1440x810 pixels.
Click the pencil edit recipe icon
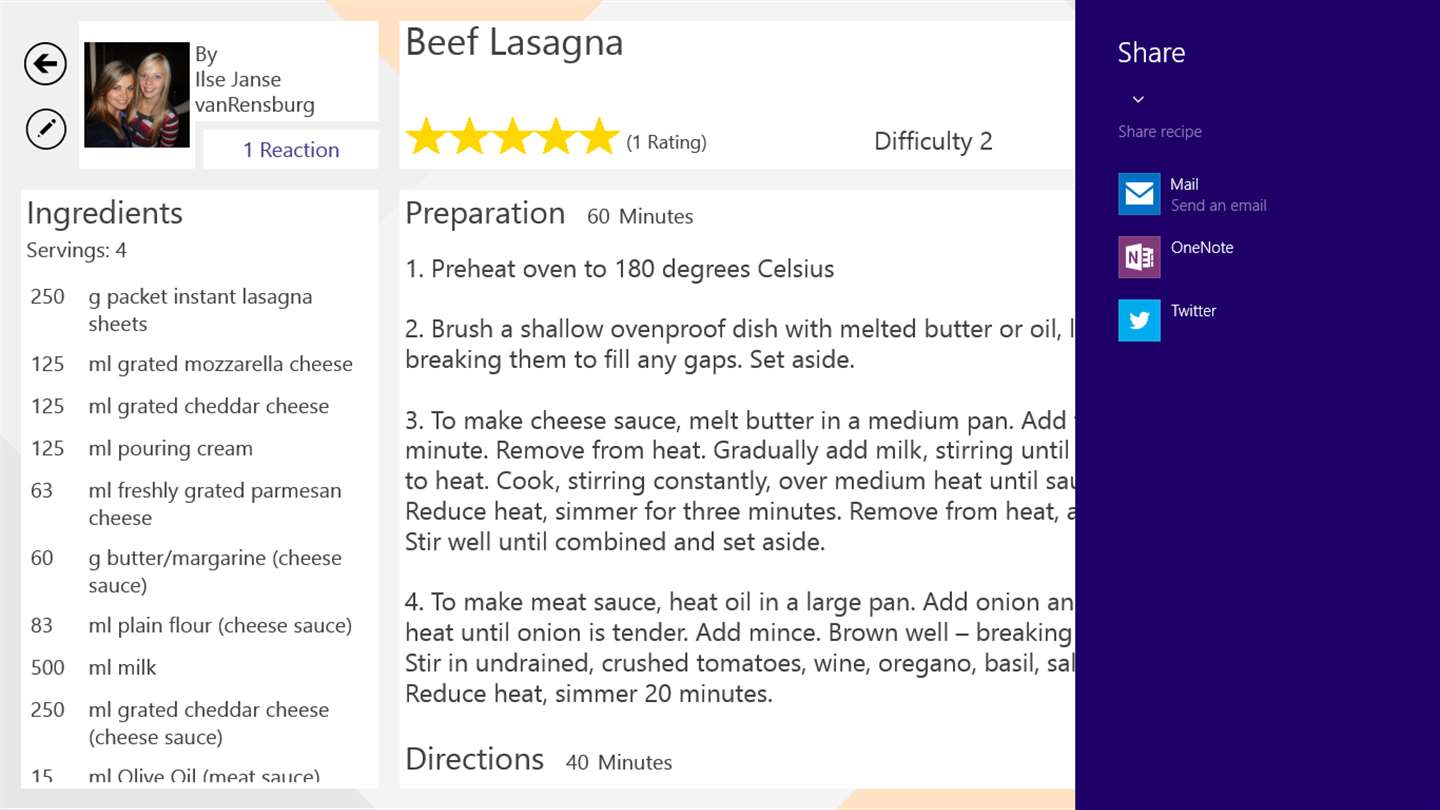point(45,129)
